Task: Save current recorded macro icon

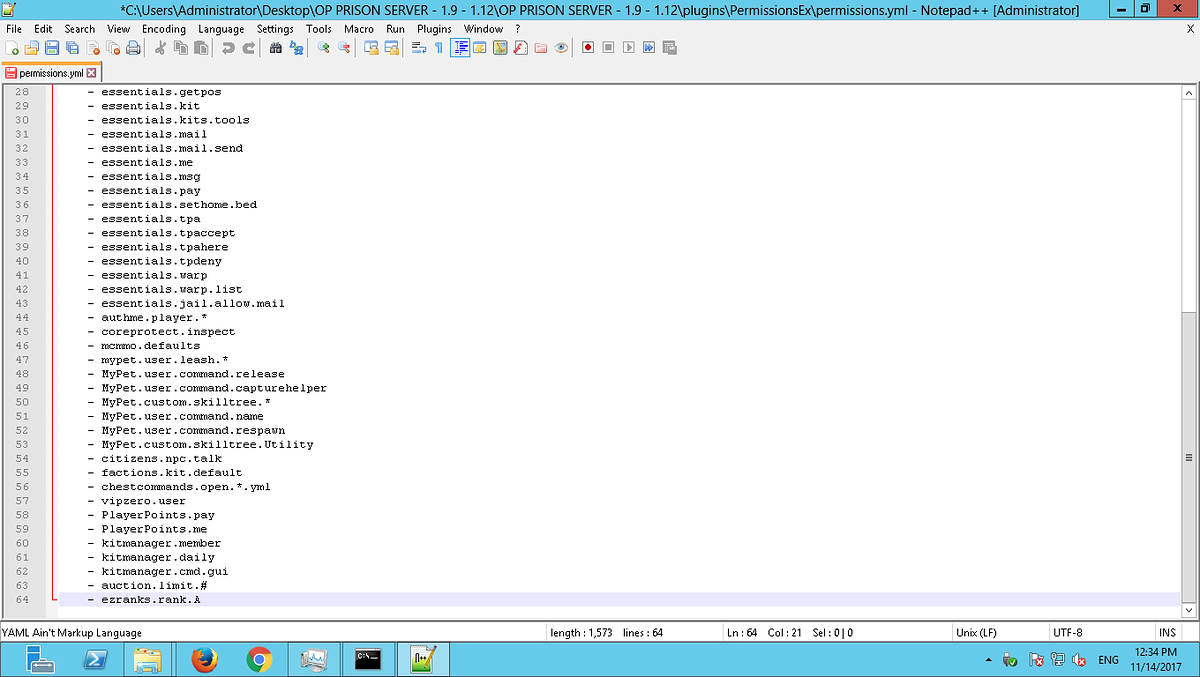Action: tap(669, 47)
